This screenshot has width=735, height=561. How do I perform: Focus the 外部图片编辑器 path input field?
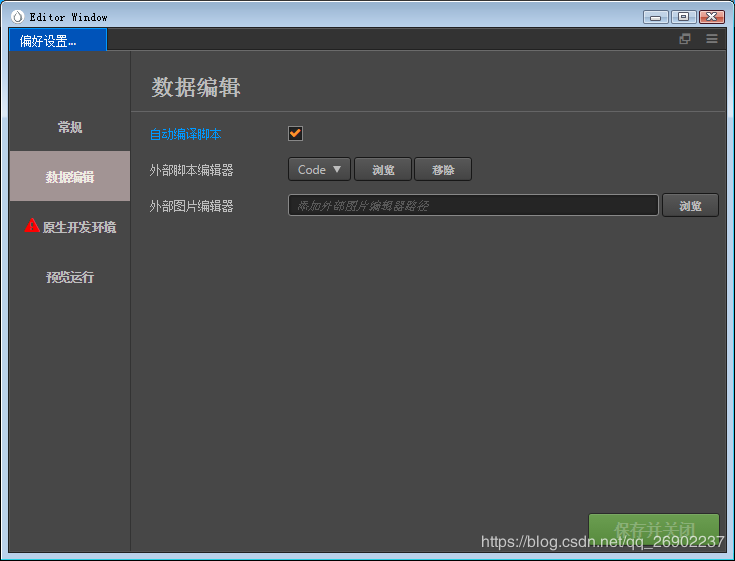click(x=473, y=205)
